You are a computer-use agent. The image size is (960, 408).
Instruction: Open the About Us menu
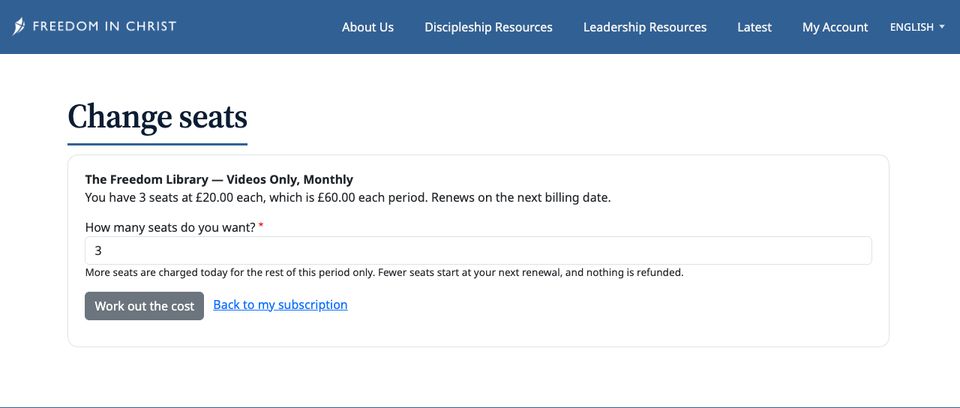point(367,27)
